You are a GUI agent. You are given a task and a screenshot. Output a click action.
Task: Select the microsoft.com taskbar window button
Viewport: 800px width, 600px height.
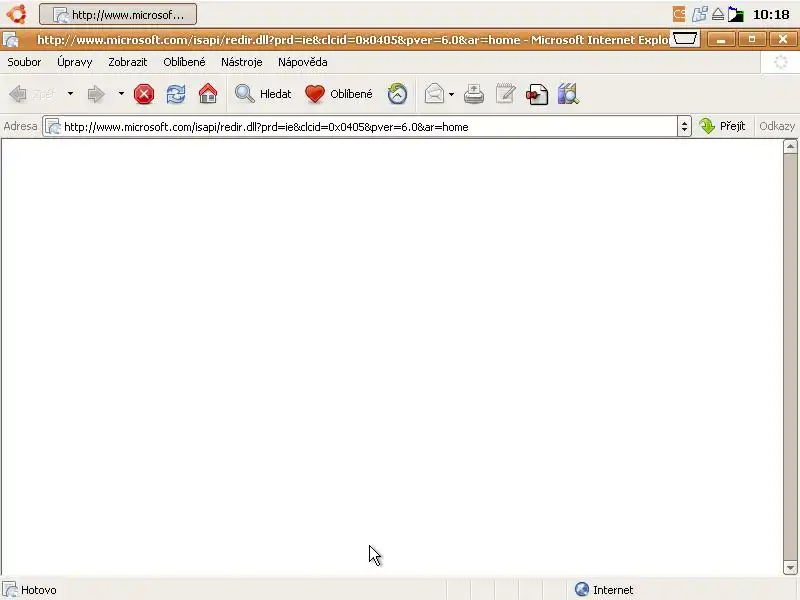pos(118,14)
